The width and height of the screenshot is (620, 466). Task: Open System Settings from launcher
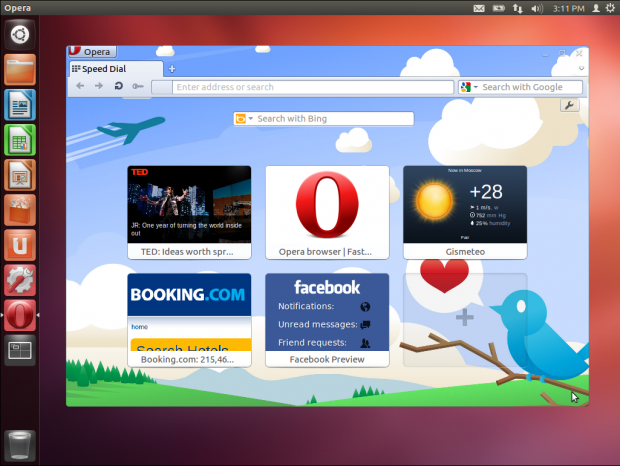click(x=20, y=280)
